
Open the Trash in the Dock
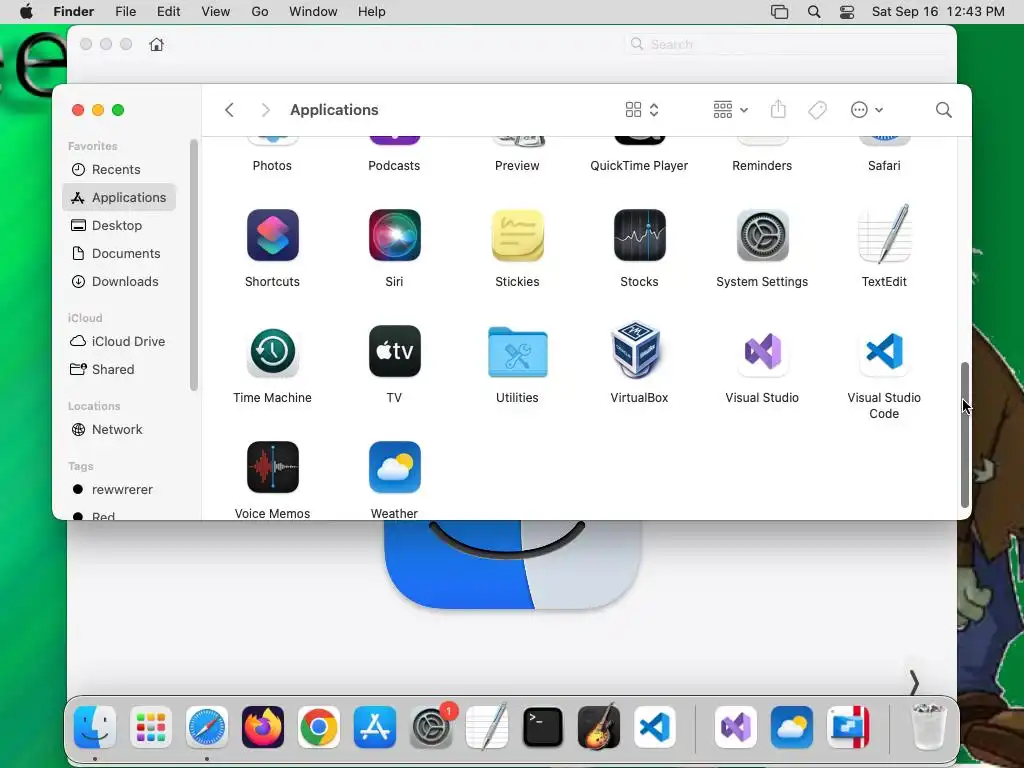click(928, 727)
